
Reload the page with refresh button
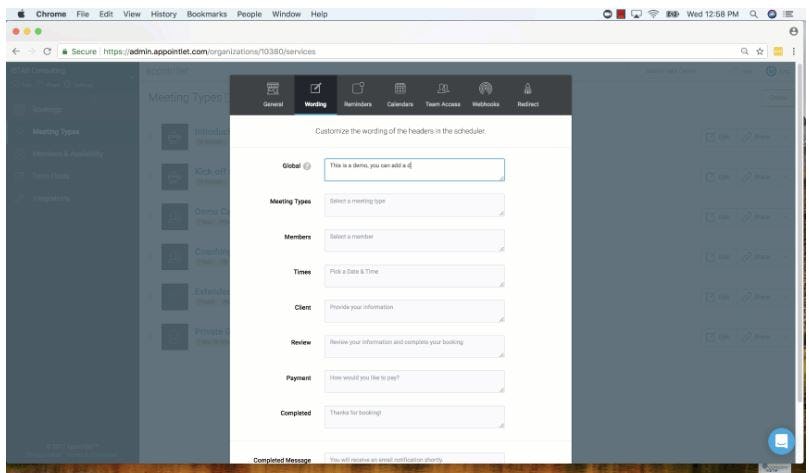click(x=47, y=52)
